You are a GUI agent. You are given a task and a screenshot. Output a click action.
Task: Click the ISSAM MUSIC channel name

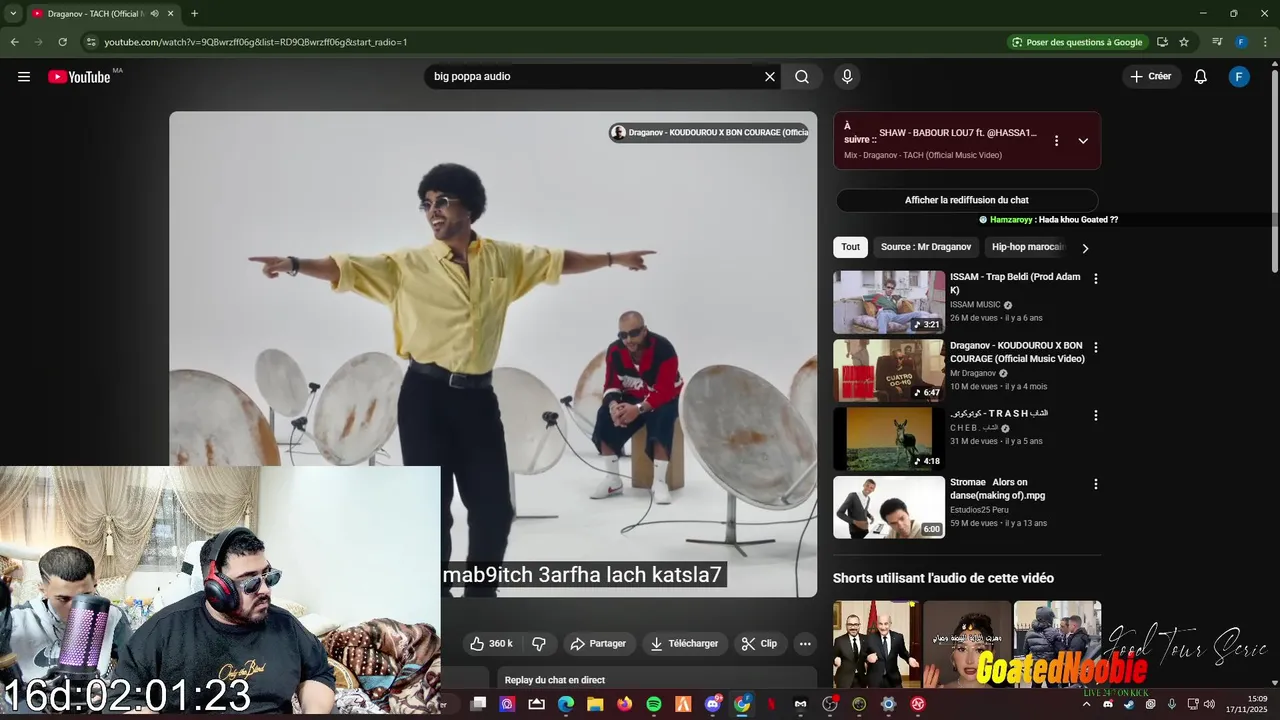point(975,305)
